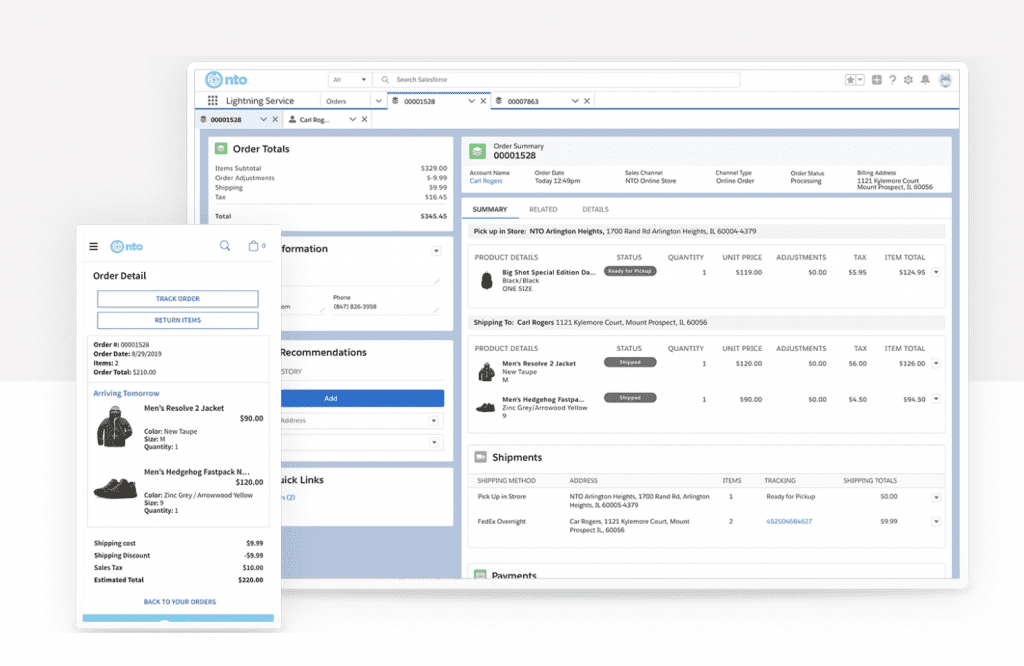Viewport: 1024px width, 666px height.
Task: Open the App Launcher waffle icon
Action: [212, 100]
